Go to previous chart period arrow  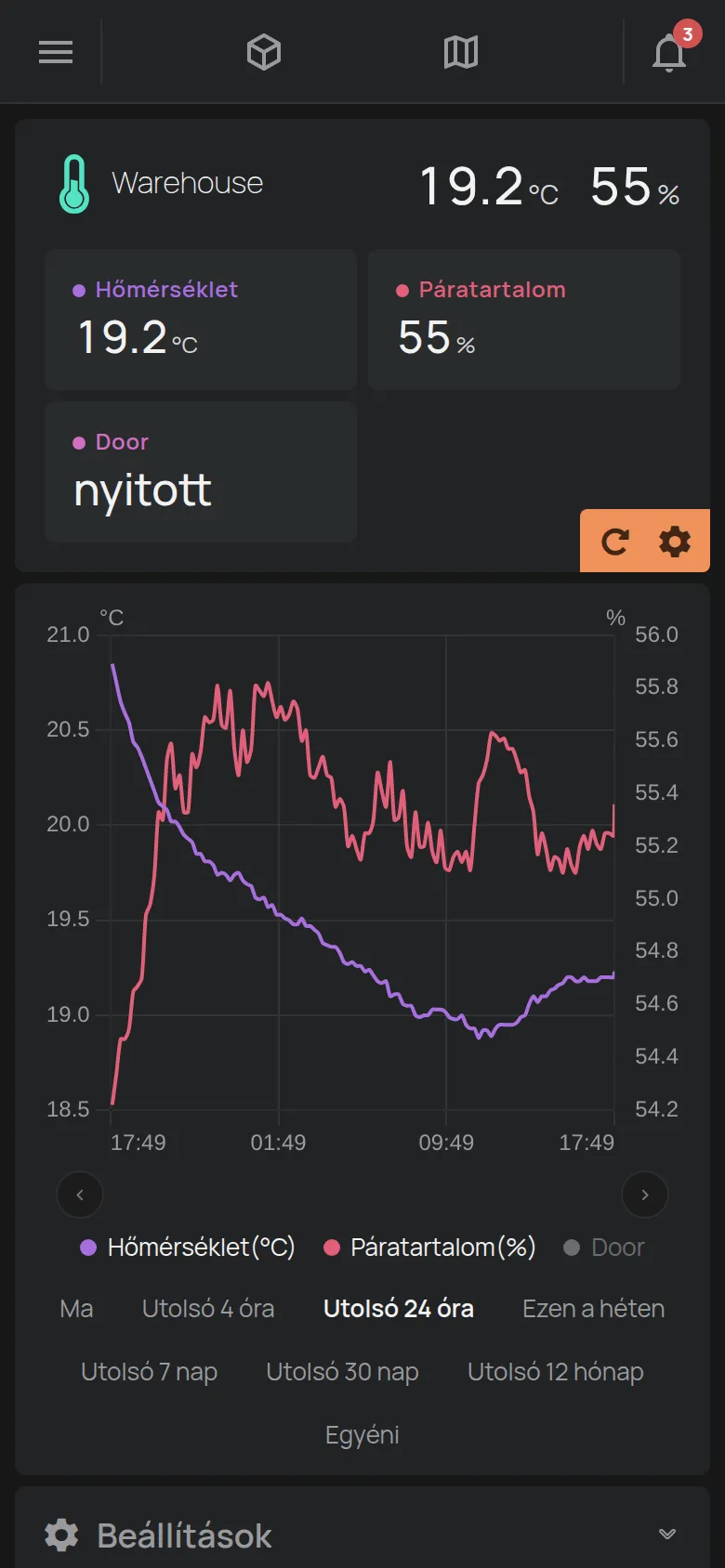point(80,1195)
